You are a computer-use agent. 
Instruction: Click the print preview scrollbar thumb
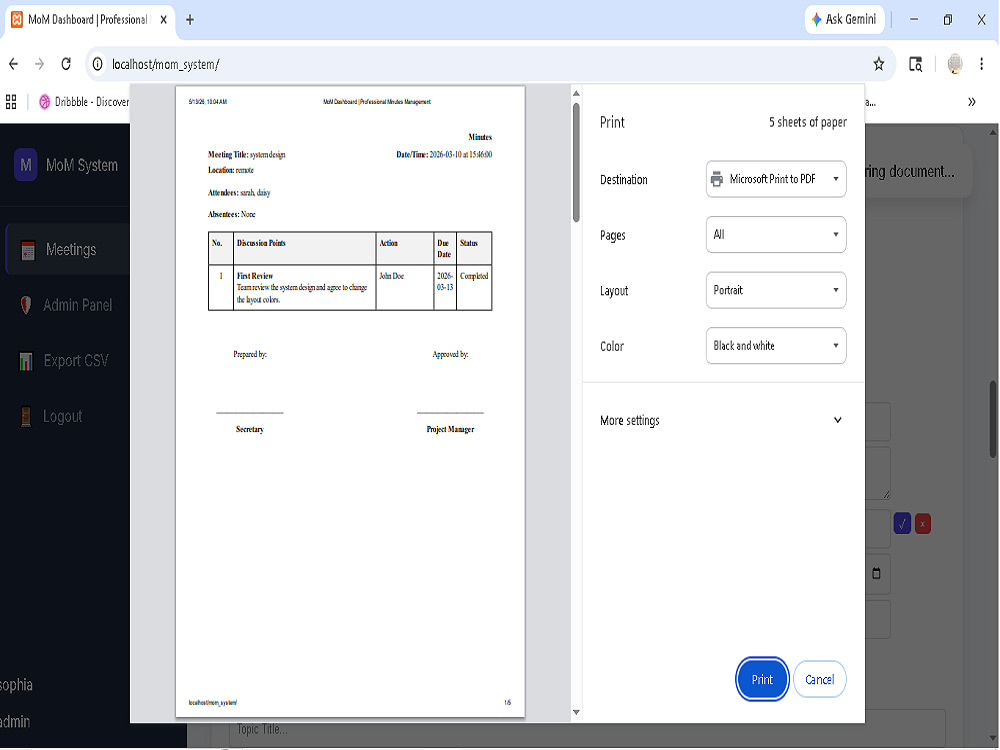[x=576, y=163]
